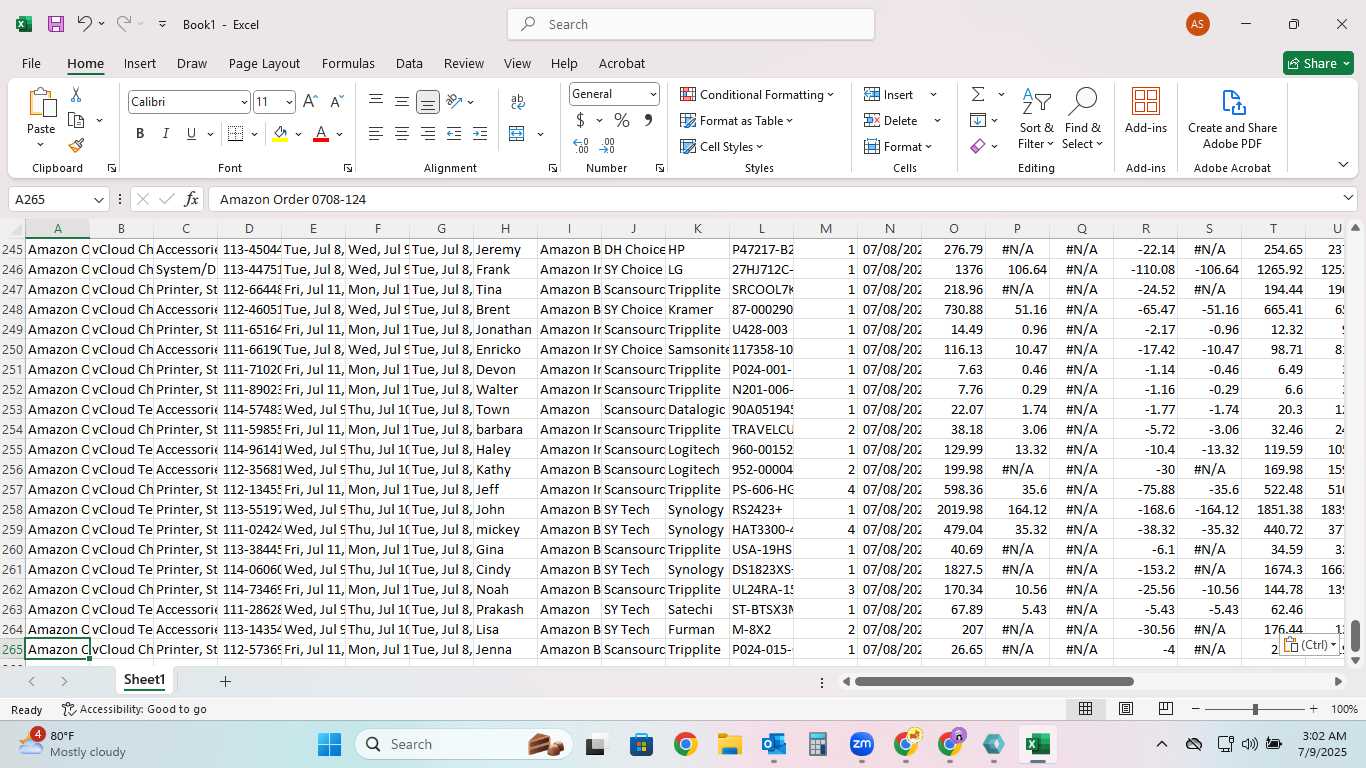Toggle Middle Align button
Screen dimensions: 1366x768
click(401, 102)
